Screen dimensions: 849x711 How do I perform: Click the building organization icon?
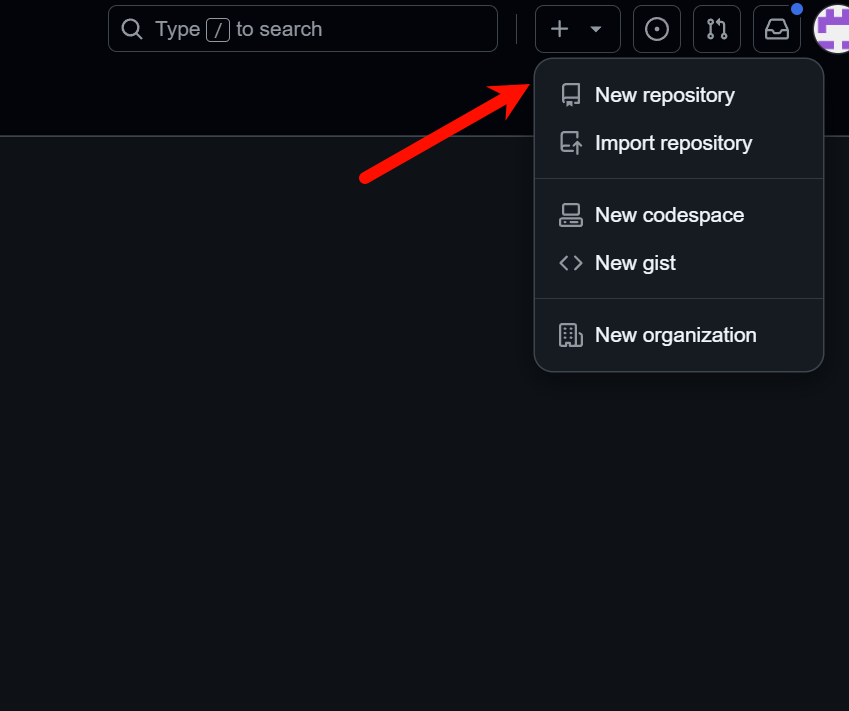pyautogui.click(x=571, y=335)
